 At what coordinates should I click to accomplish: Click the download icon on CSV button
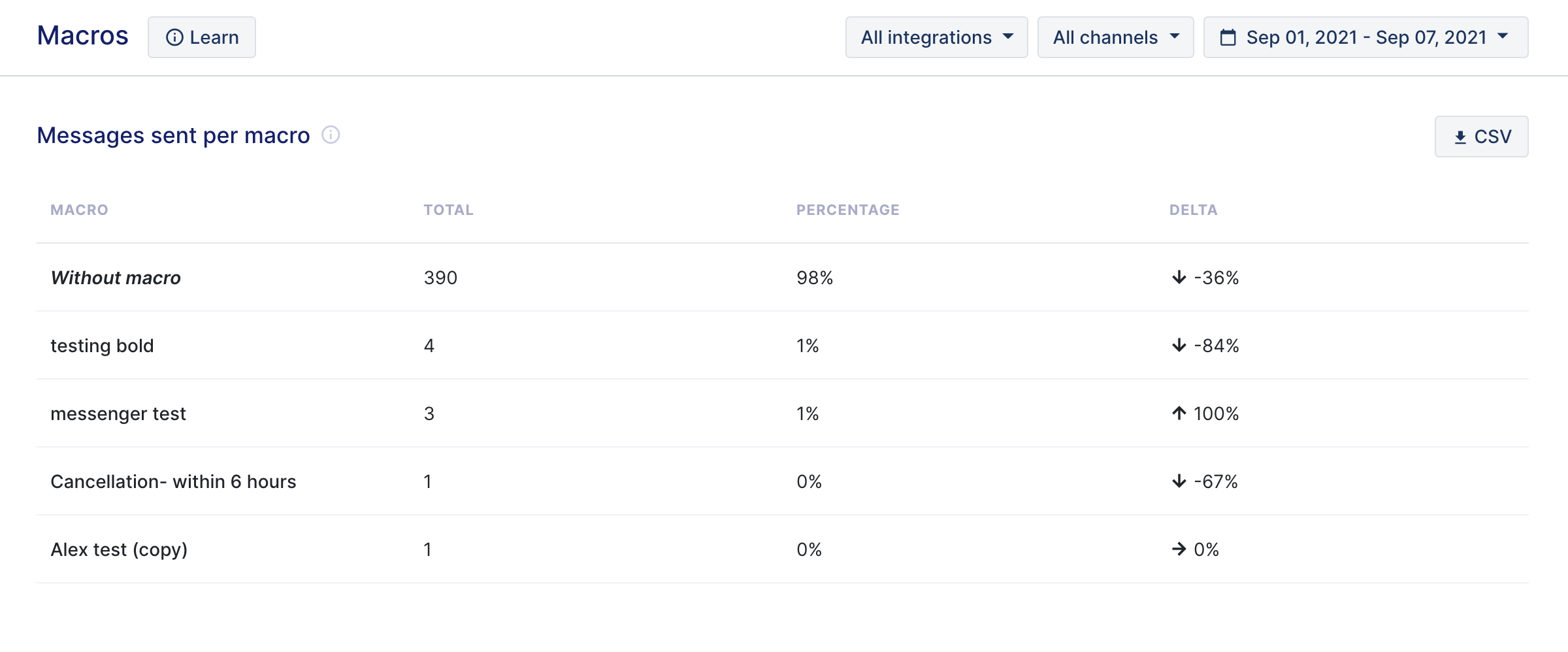coord(1460,137)
